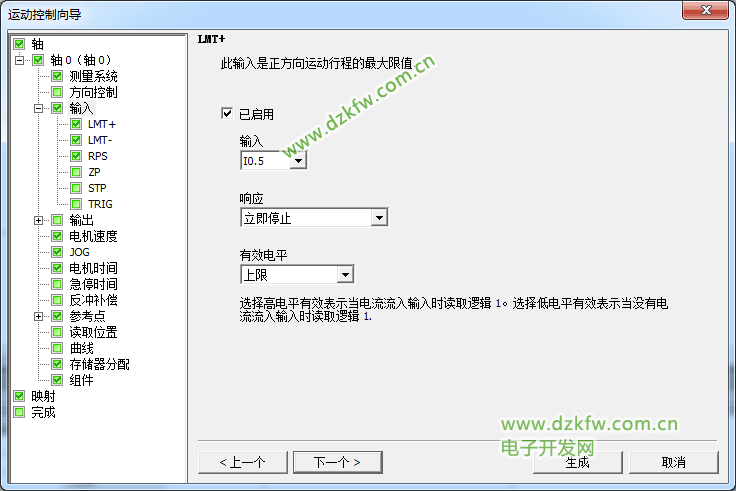Click the 取消 button

[674, 462]
